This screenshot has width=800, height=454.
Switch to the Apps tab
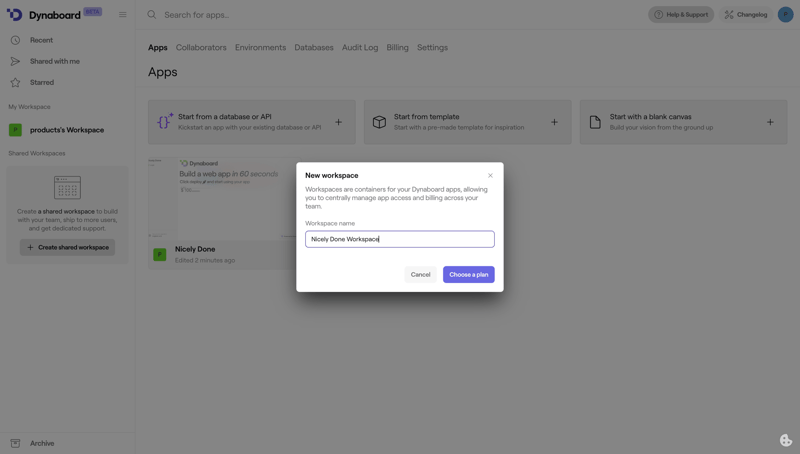(158, 47)
